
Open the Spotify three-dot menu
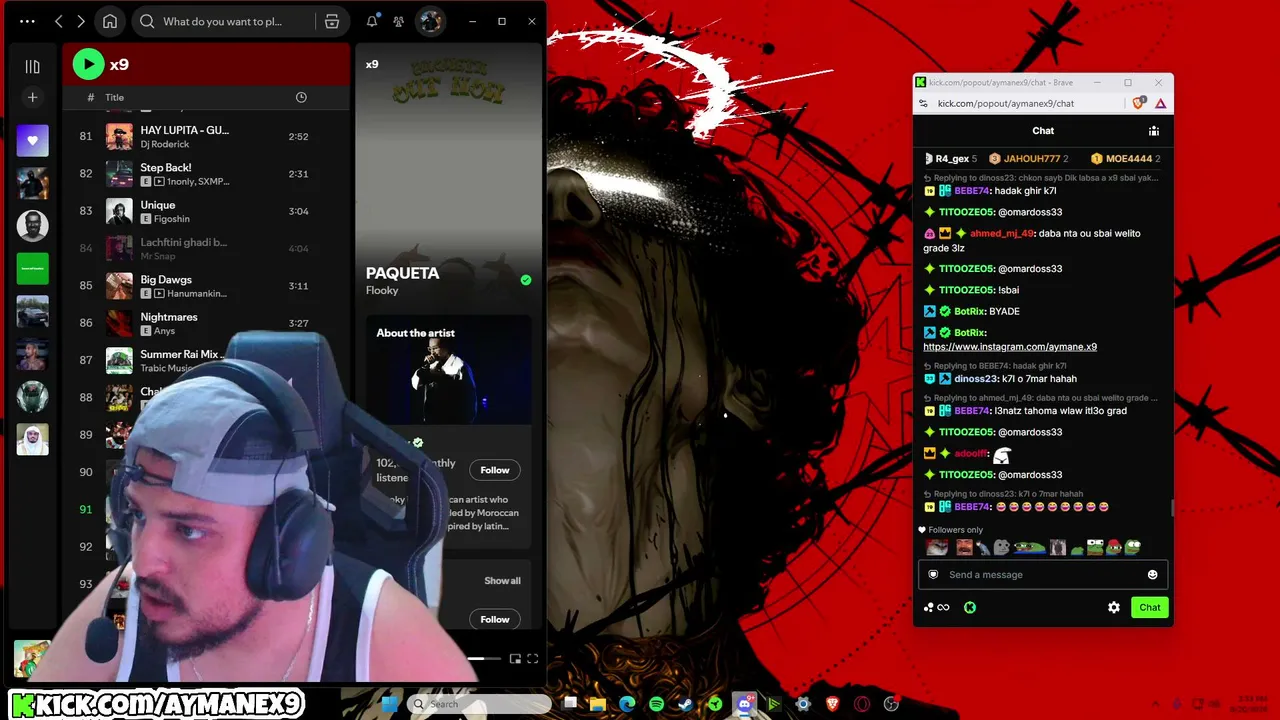point(27,21)
